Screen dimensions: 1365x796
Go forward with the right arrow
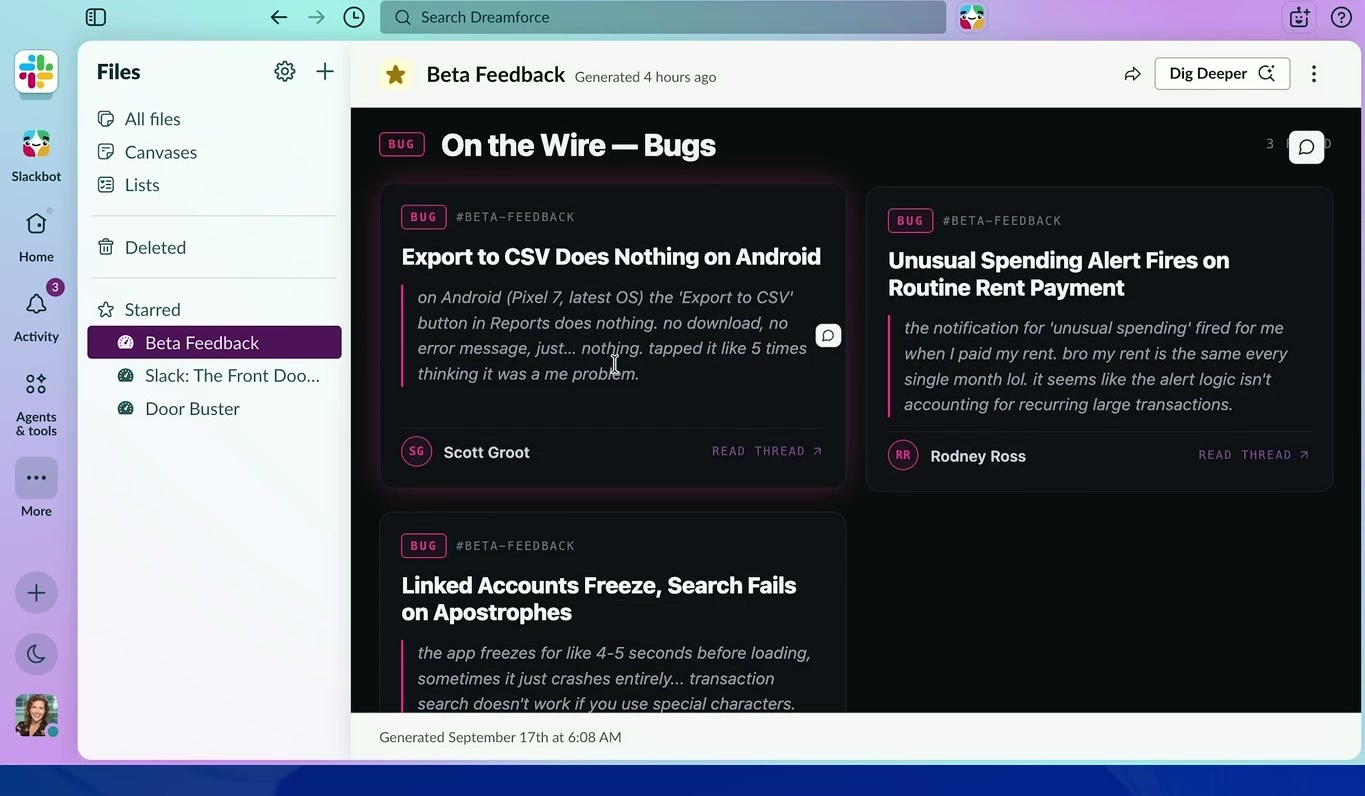point(316,17)
